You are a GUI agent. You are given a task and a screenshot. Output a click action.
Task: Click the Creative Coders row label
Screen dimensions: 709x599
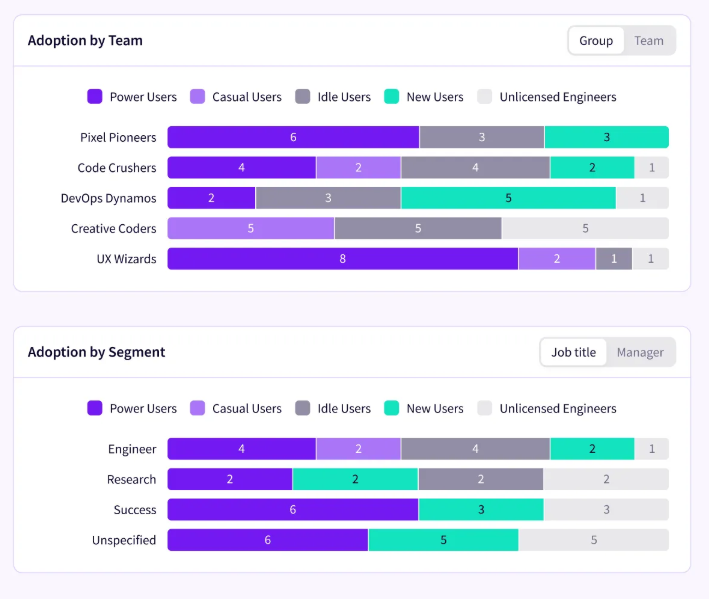113,228
